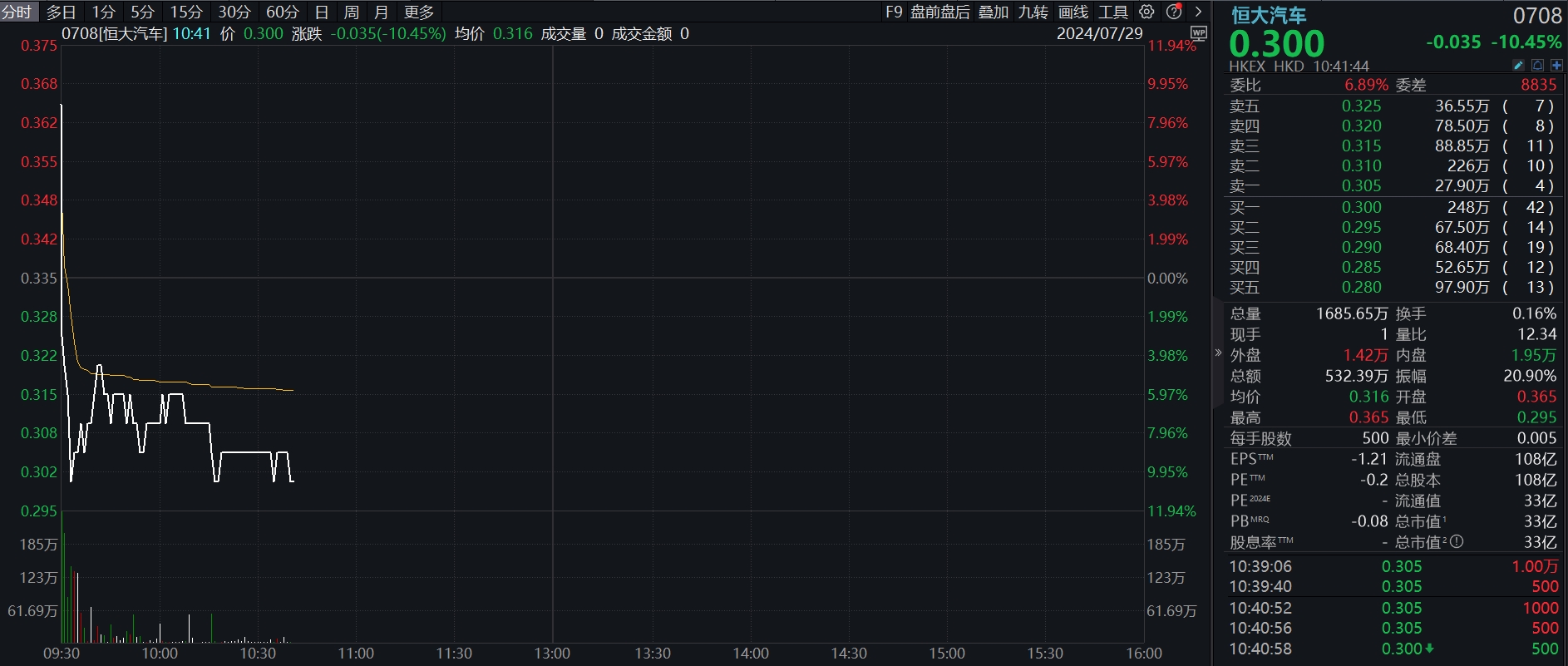Screen dimensions: 1568x666
Task: Click the WP monitor icon on chart
Action: click(1198, 33)
